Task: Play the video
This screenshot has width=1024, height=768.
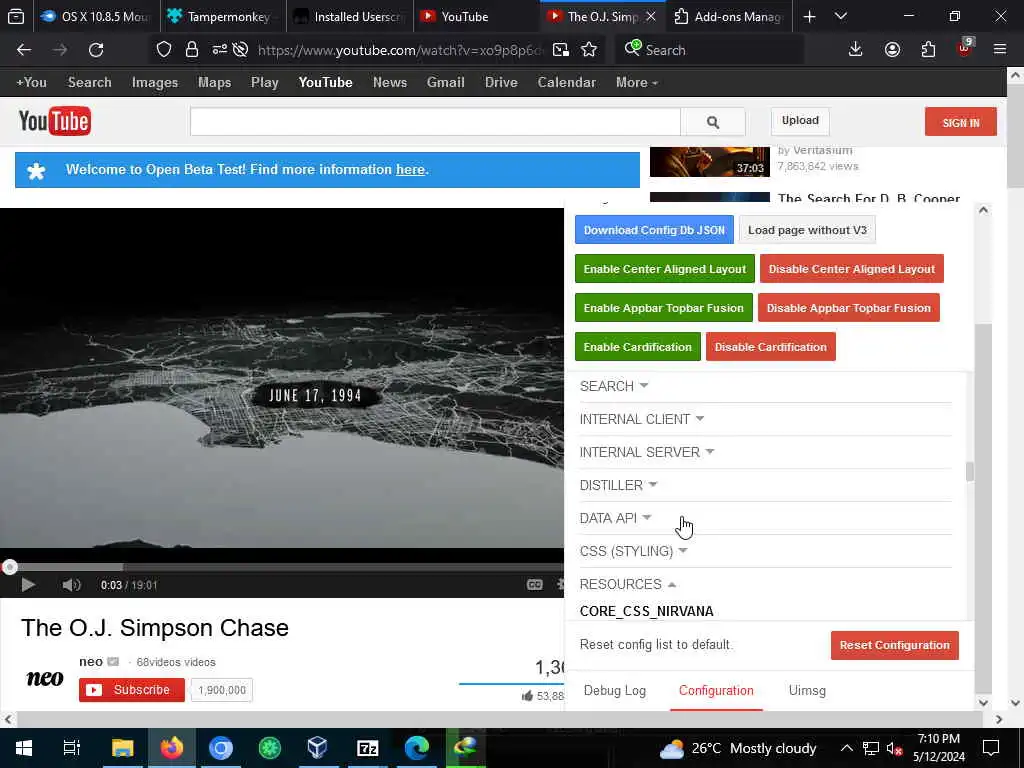Action: coord(28,585)
